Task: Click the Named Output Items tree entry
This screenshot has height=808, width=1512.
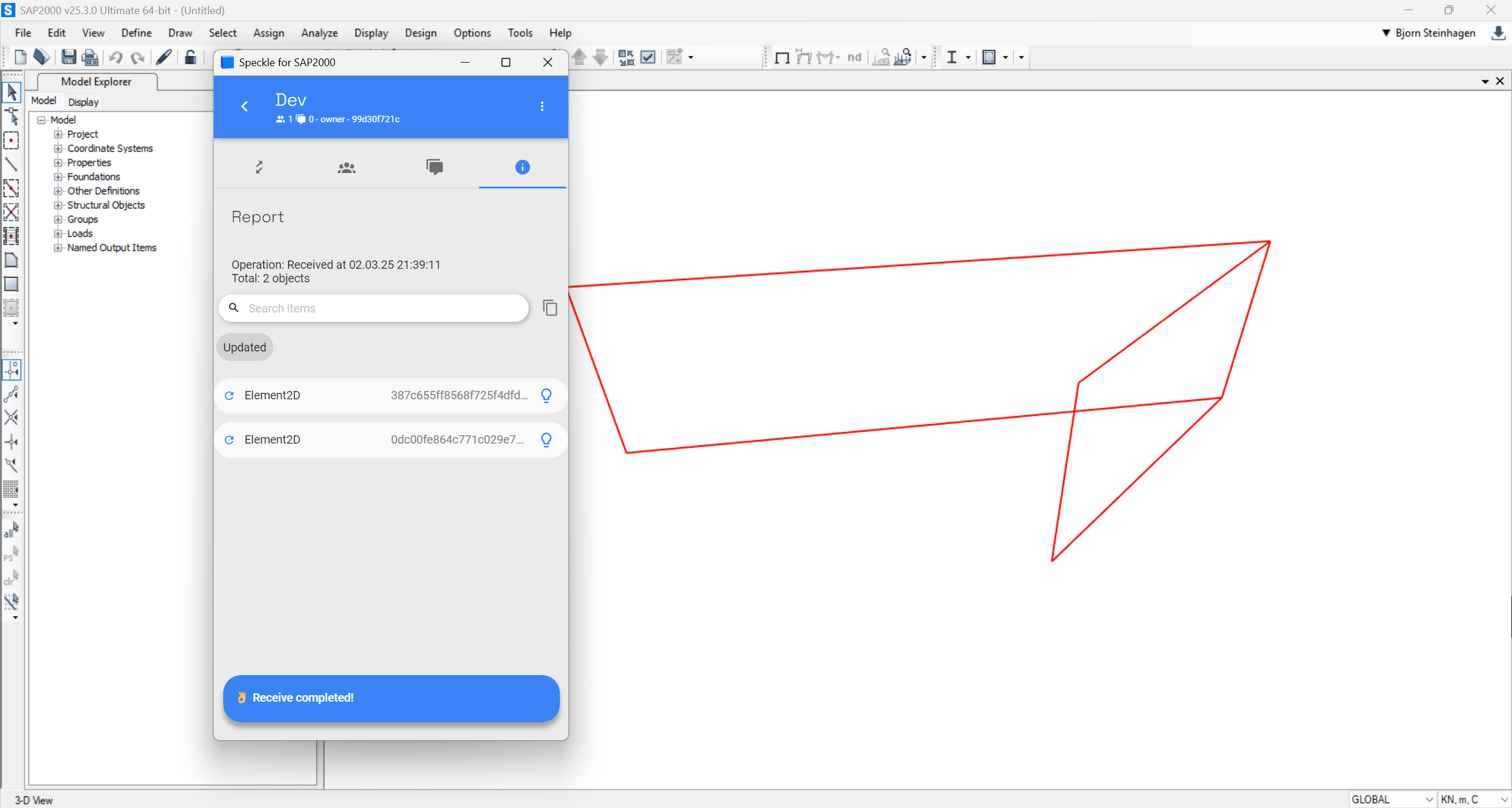Action: coord(112,248)
